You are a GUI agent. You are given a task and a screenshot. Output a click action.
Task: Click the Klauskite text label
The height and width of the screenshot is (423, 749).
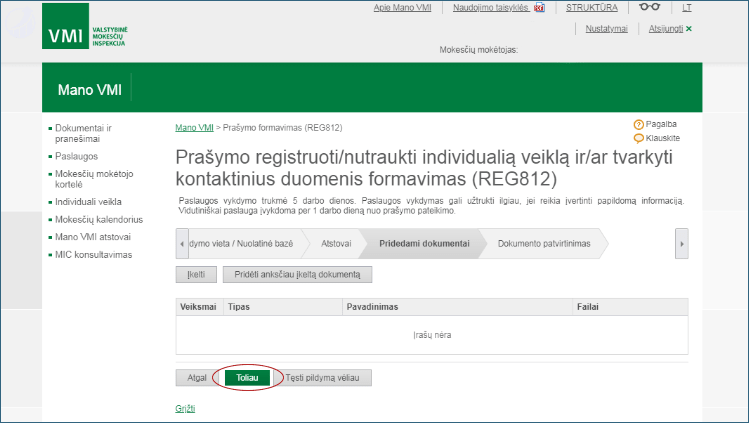[x=663, y=138]
